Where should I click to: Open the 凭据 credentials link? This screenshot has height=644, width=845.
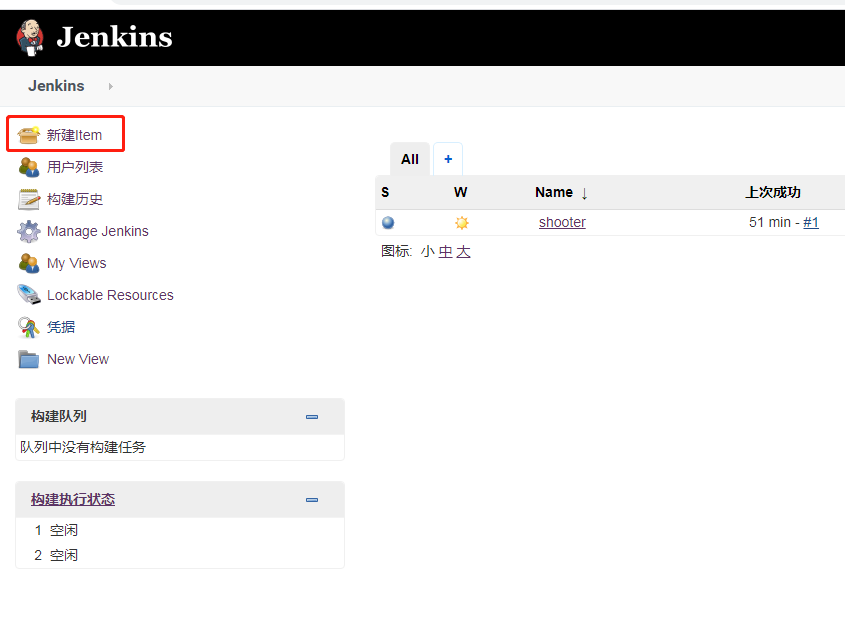61,327
